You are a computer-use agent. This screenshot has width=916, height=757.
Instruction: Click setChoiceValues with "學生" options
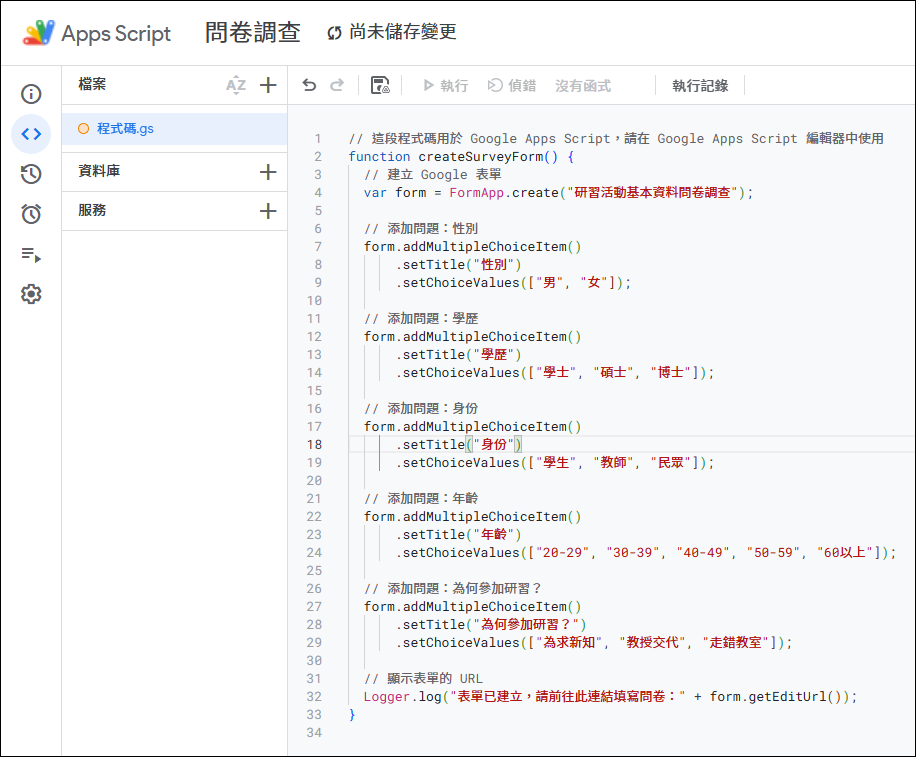click(555, 463)
